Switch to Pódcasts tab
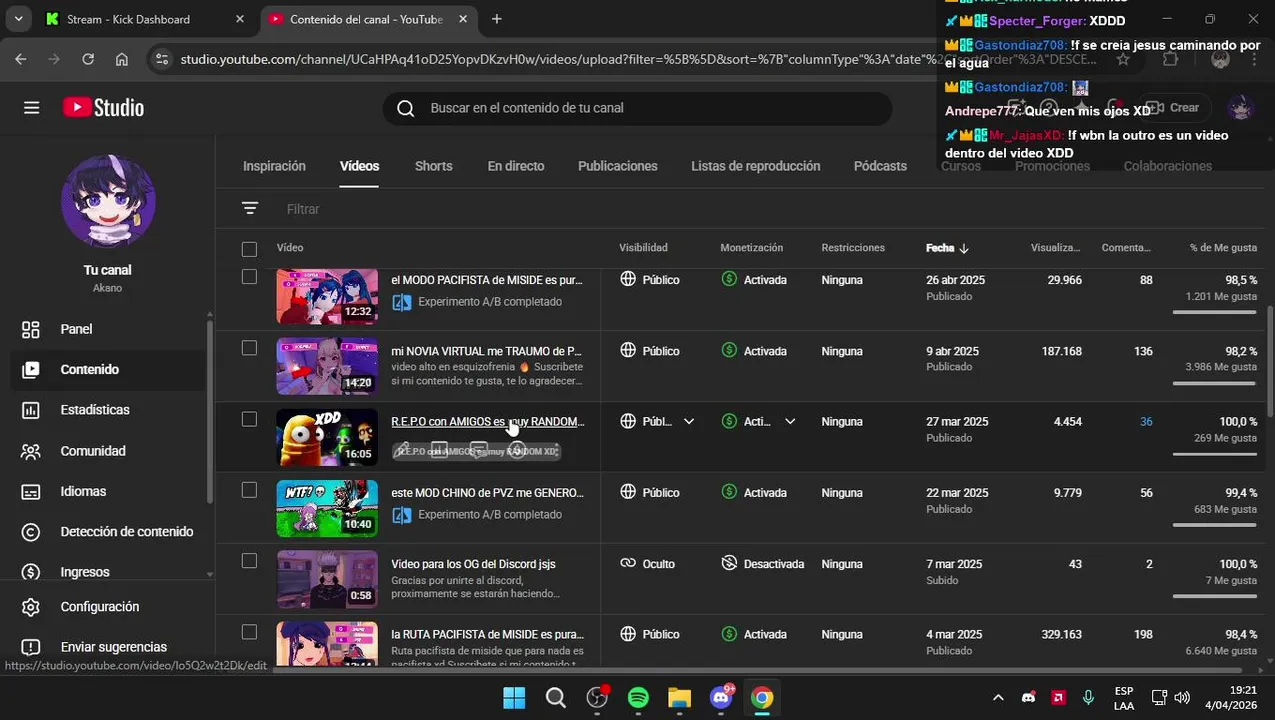The width and height of the screenshot is (1275, 720). 880,166
